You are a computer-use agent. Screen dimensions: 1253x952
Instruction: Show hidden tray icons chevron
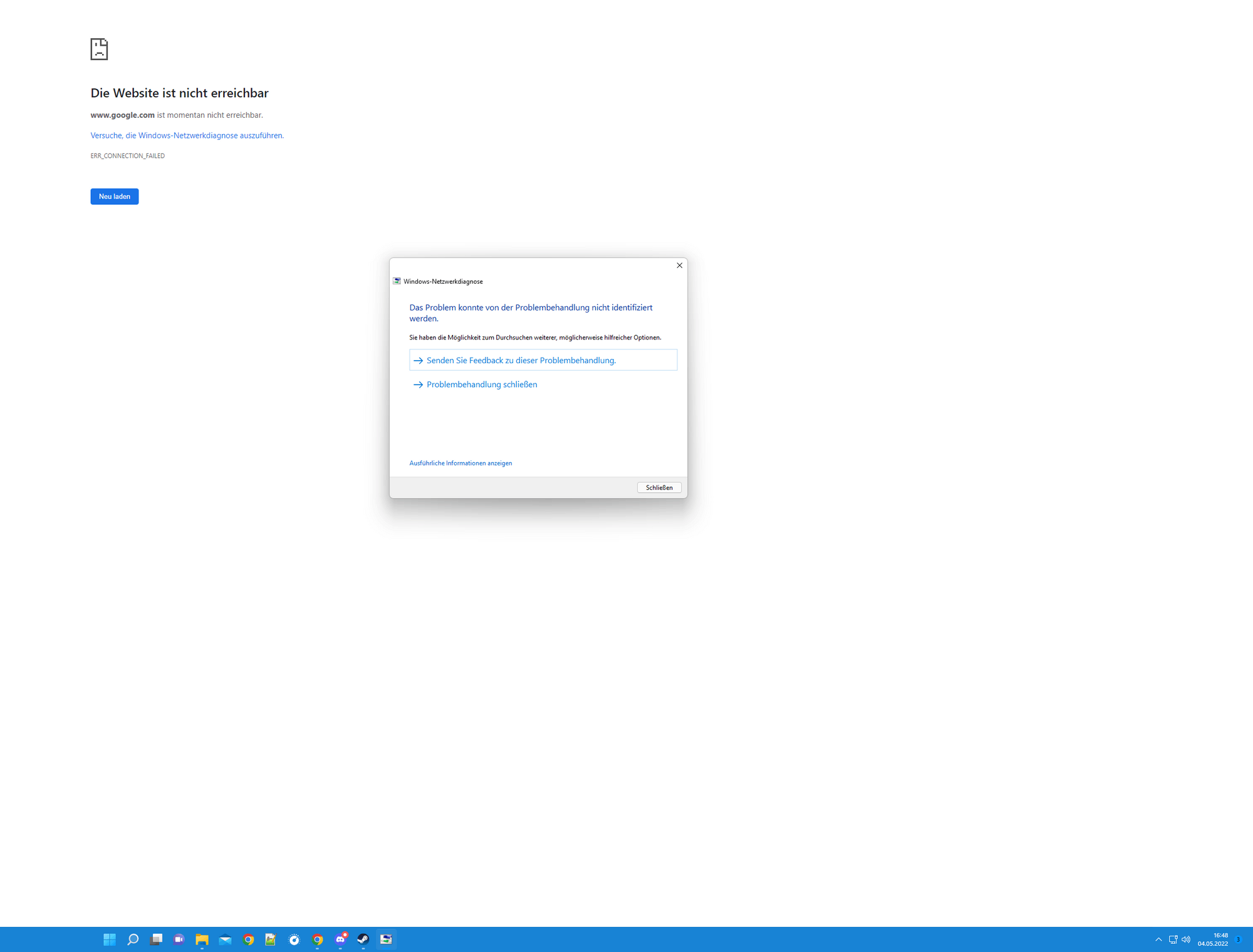tap(1158, 939)
